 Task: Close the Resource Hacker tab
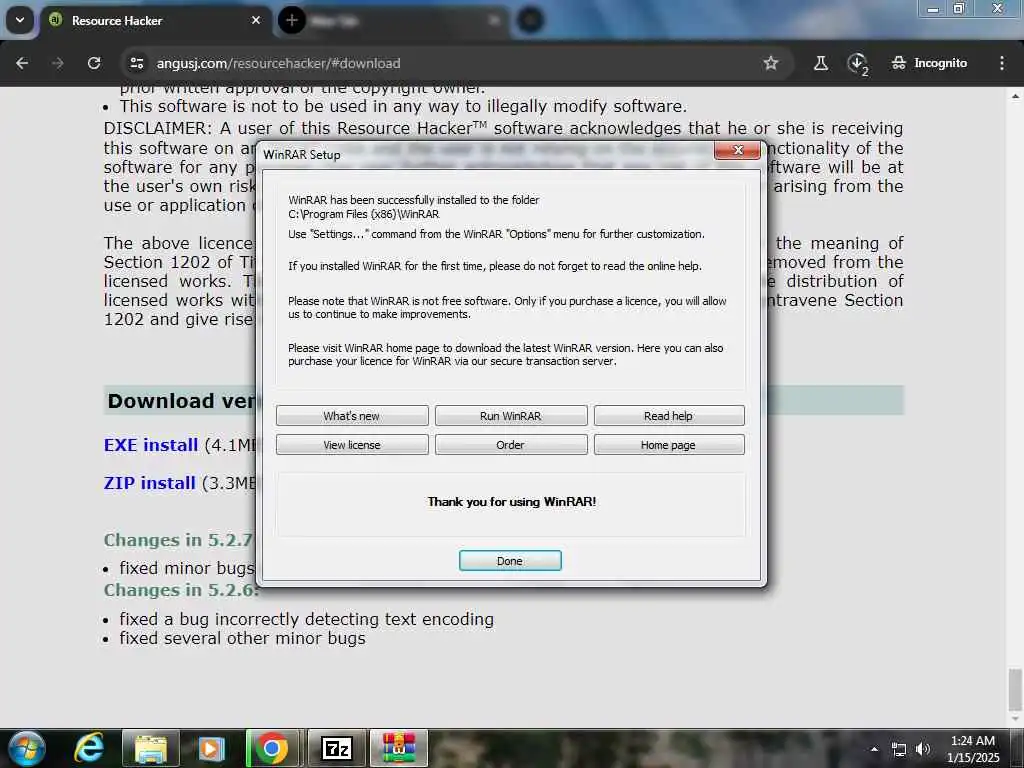256,20
